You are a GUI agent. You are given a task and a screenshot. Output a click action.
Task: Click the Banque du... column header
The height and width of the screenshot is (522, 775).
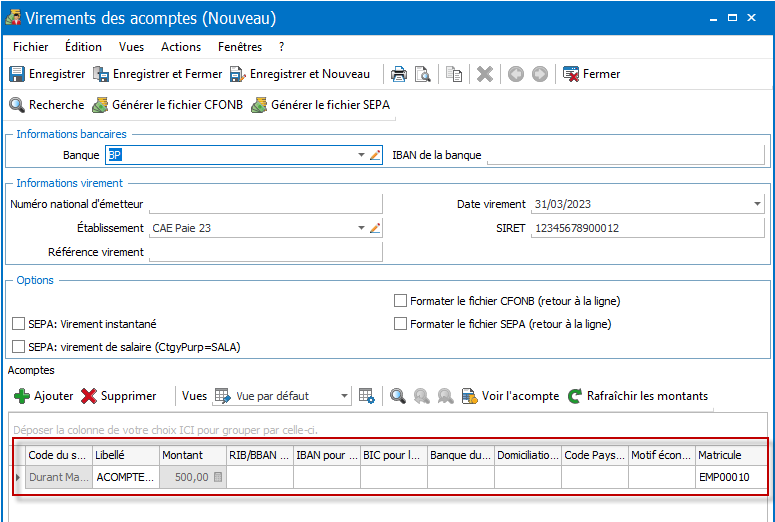coord(461,455)
